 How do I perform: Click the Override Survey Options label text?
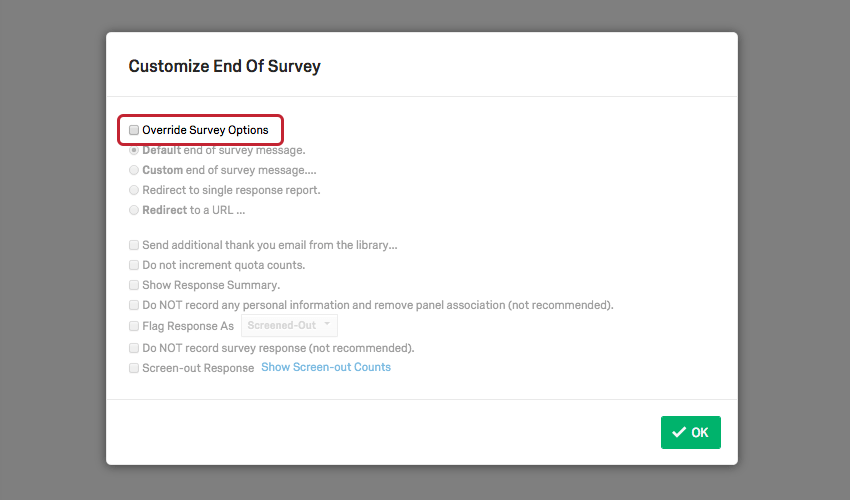pos(205,130)
